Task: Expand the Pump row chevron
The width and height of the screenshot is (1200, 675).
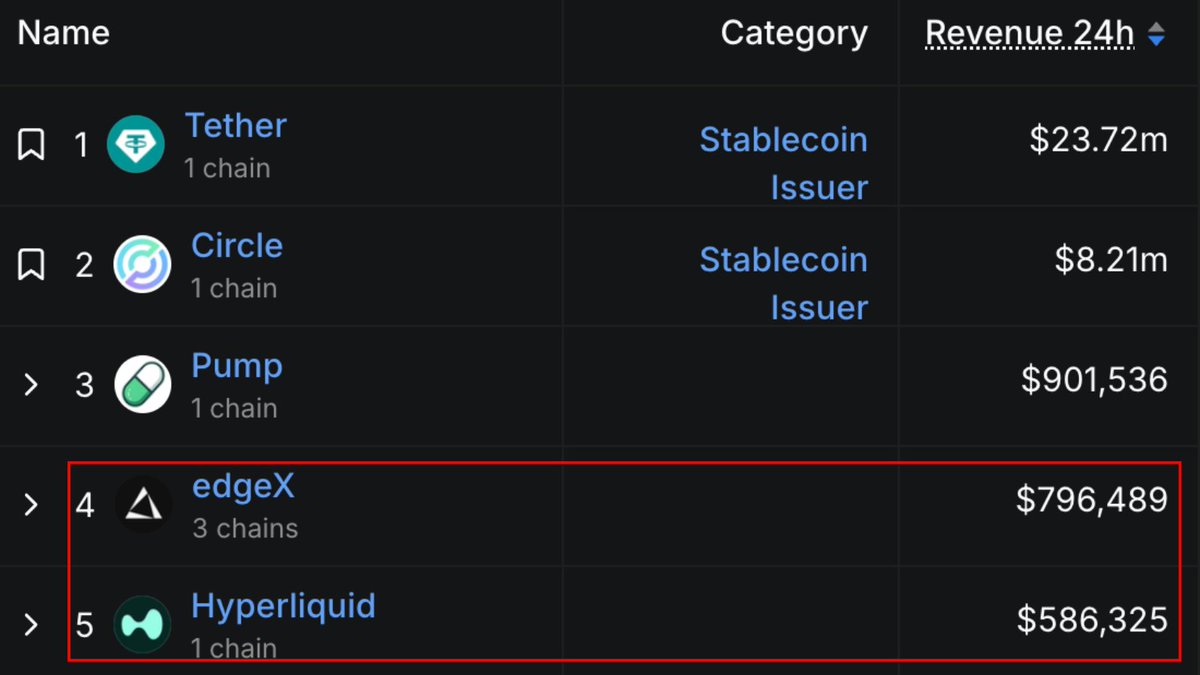Action: 31,384
